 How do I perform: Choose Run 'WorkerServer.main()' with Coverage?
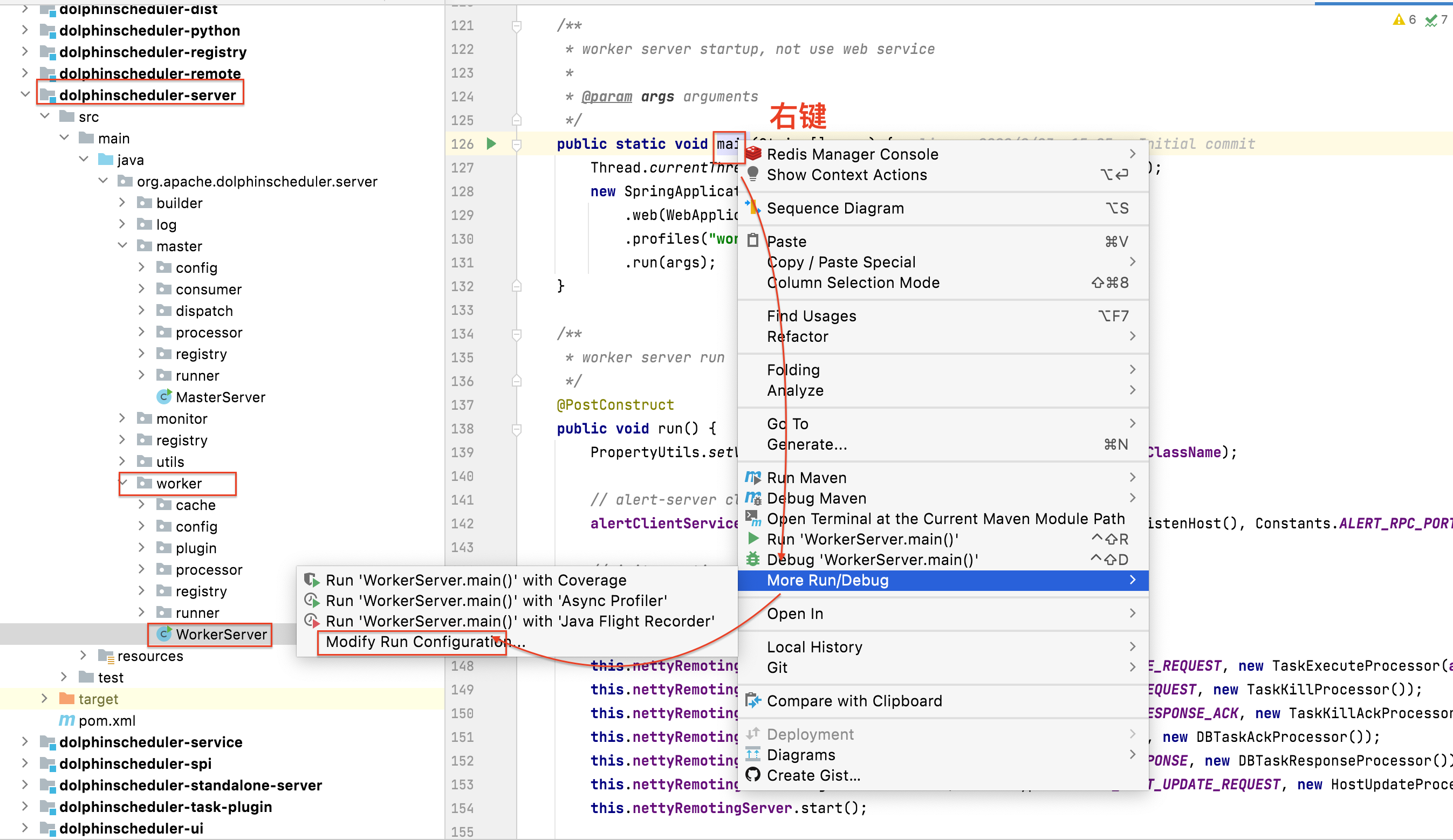475,580
